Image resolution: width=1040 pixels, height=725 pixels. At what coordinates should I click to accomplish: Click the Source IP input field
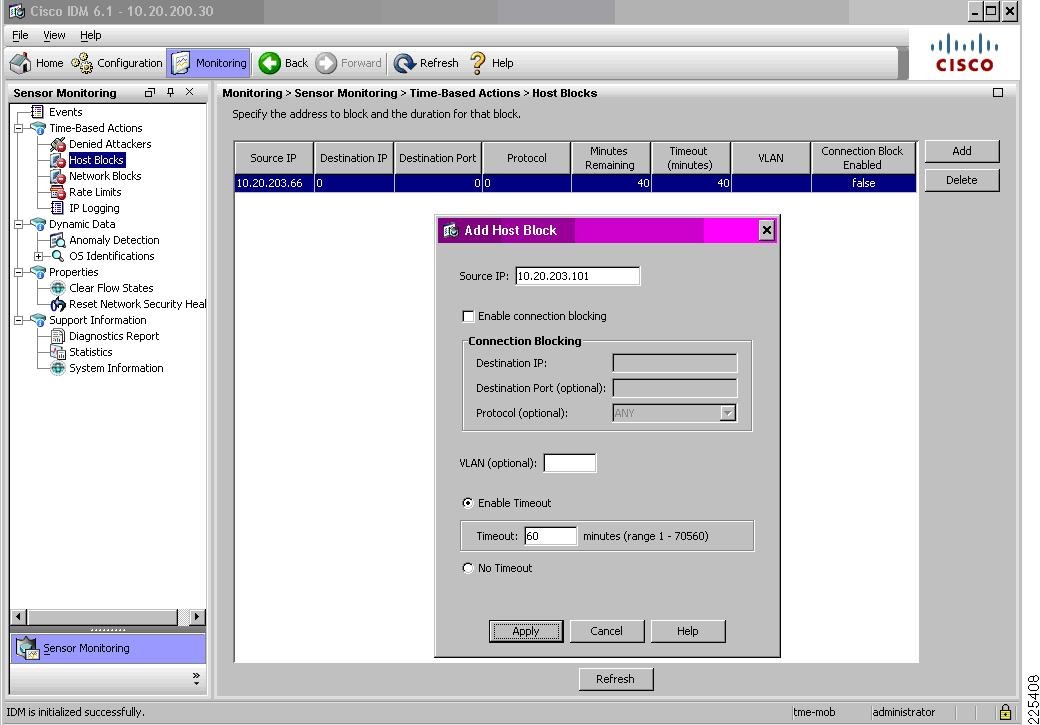click(577, 276)
